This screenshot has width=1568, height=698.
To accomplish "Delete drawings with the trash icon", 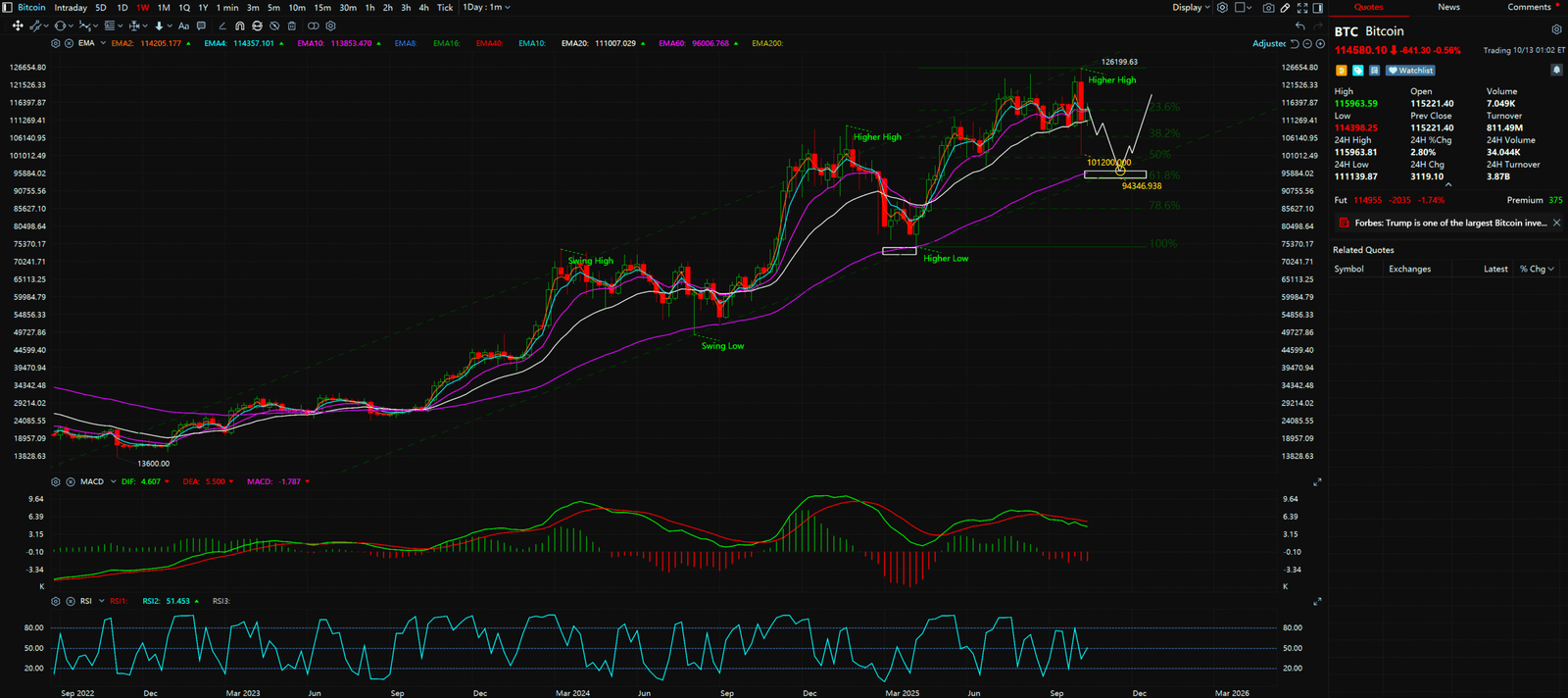I will 291,26.
